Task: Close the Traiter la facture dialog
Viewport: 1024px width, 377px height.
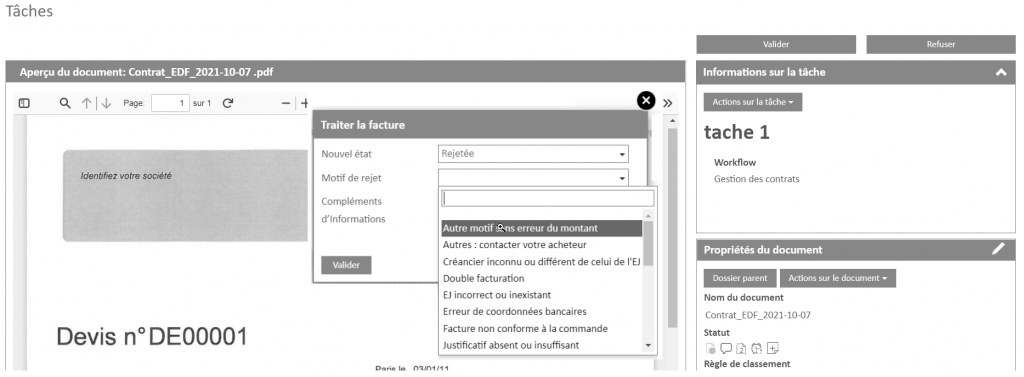Action: point(646,100)
